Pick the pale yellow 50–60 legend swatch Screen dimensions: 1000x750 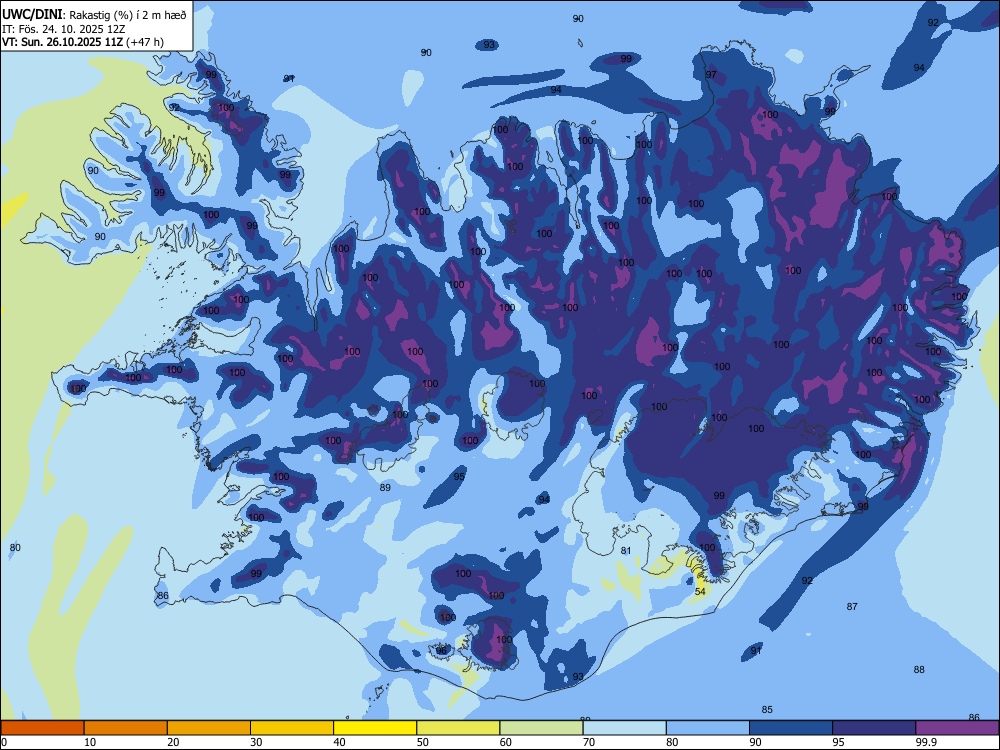pos(459,728)
